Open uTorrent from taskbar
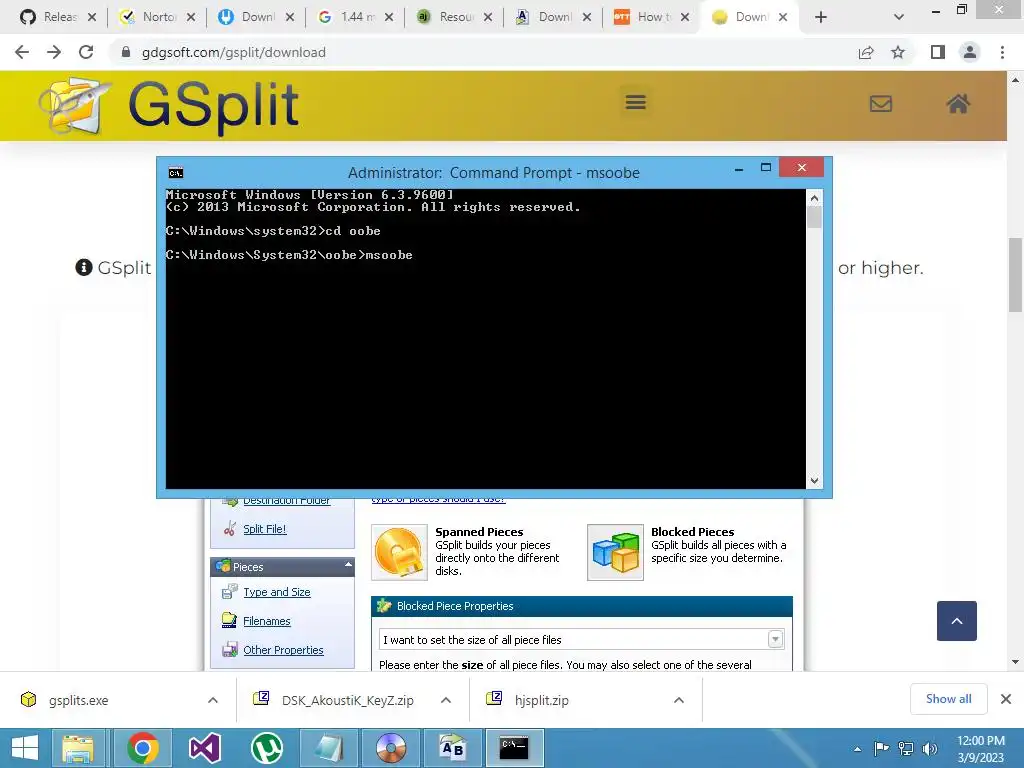 point(267,748)
